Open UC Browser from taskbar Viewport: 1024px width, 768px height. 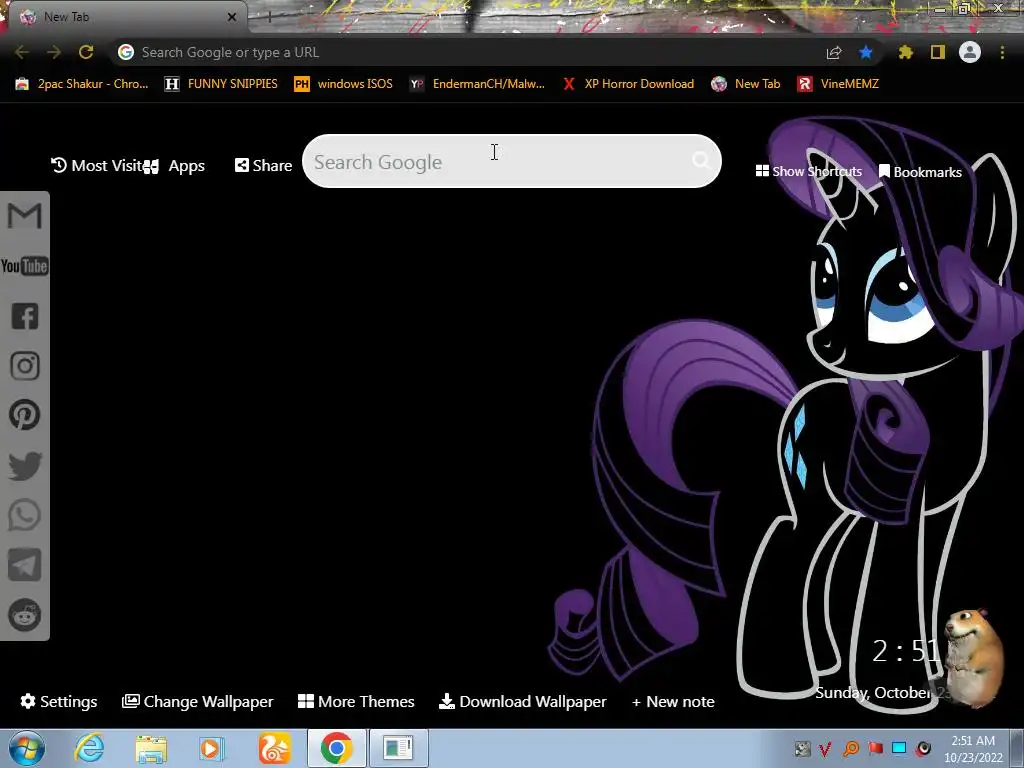(274, 748)
